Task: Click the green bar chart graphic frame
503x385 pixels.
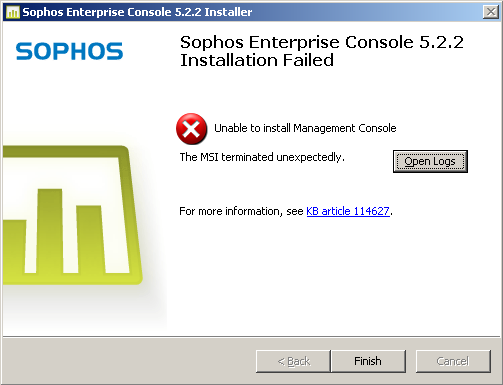Action: tap(72, 215)
